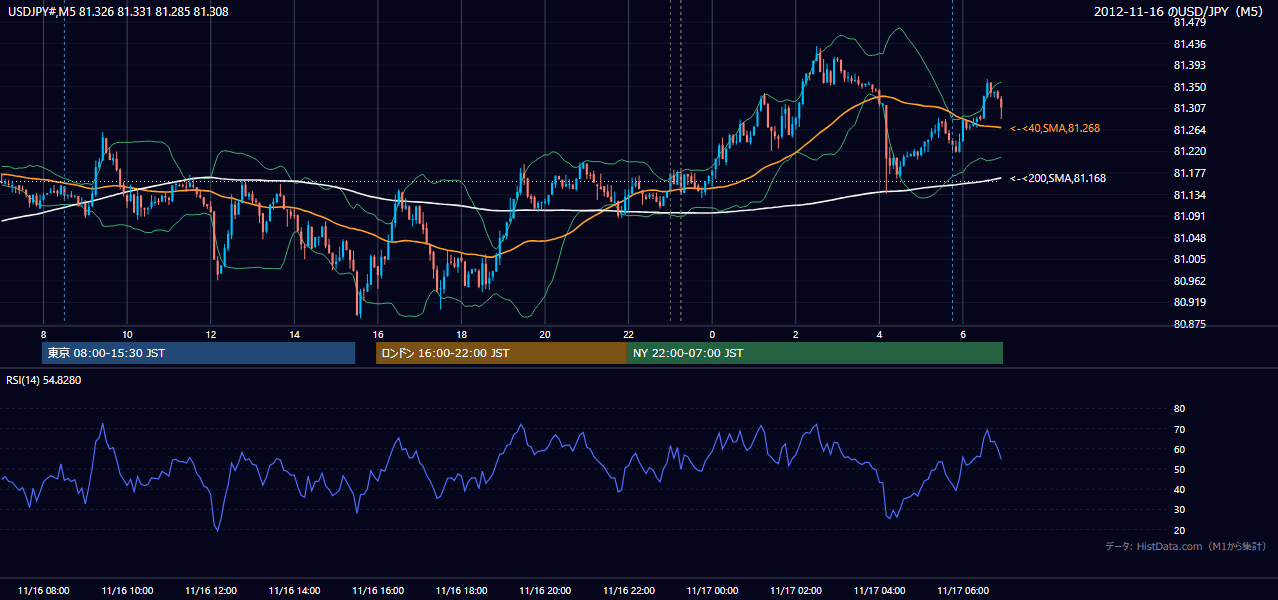Click bottom date label 11/16 10:00
Screen dimensions: 1278x600
(127, 591)
